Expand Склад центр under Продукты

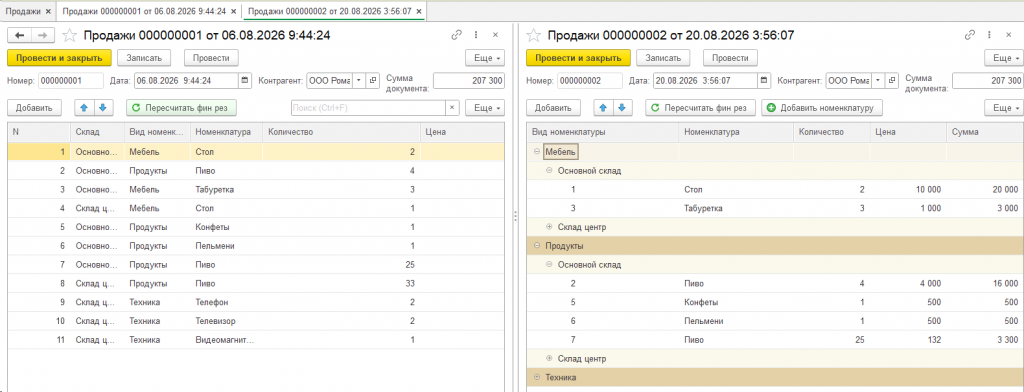549,359
